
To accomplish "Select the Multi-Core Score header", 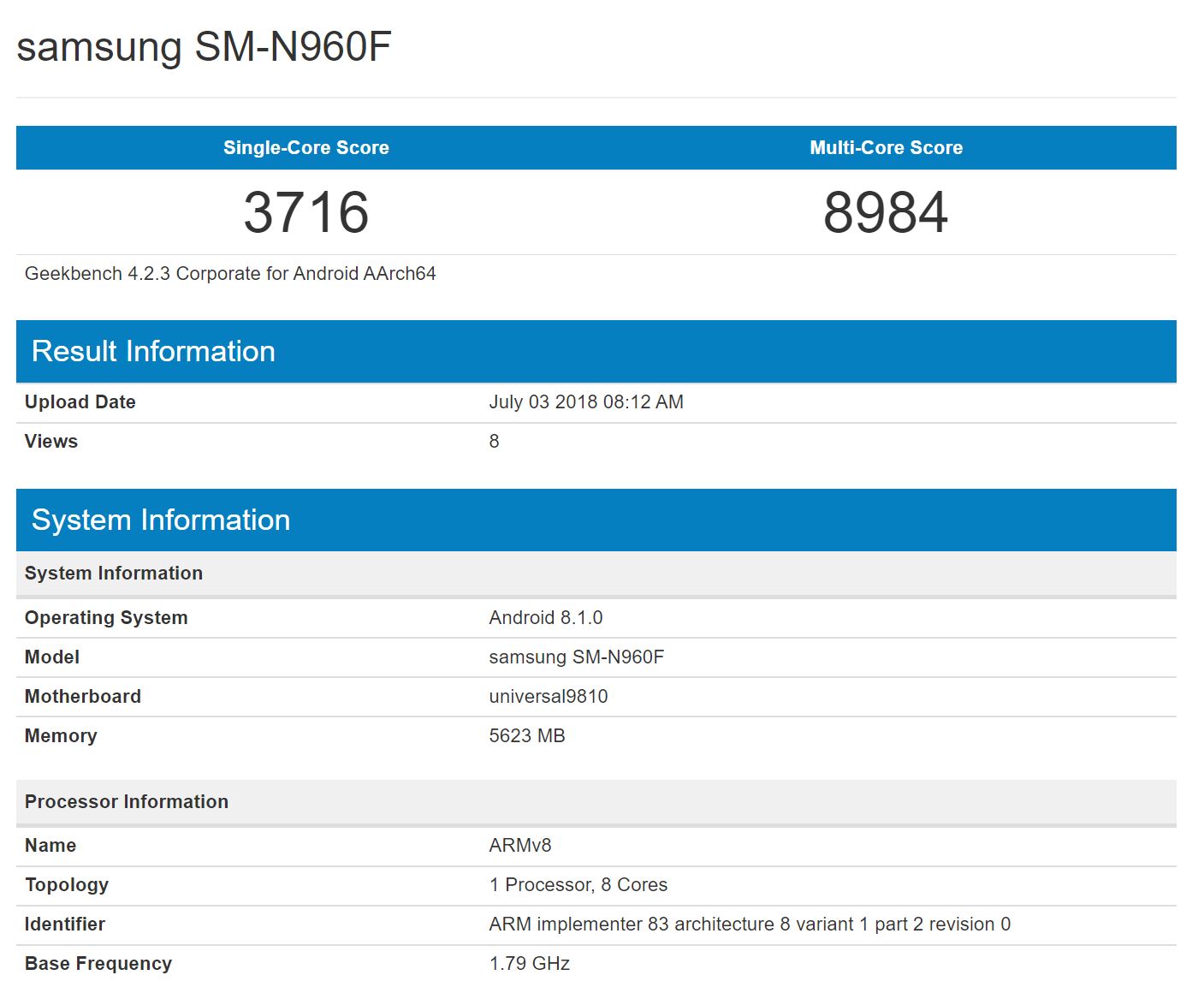I will (x=886, y=147).
